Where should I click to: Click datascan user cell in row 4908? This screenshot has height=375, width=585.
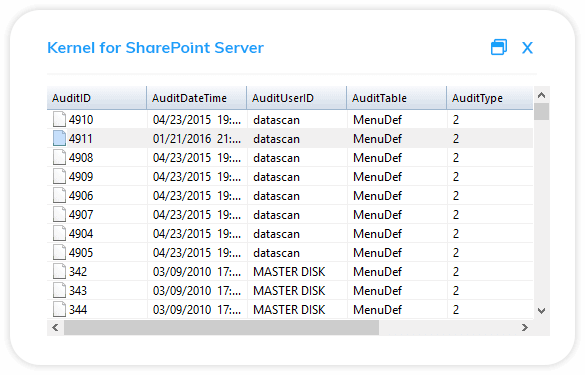(297, 158)
